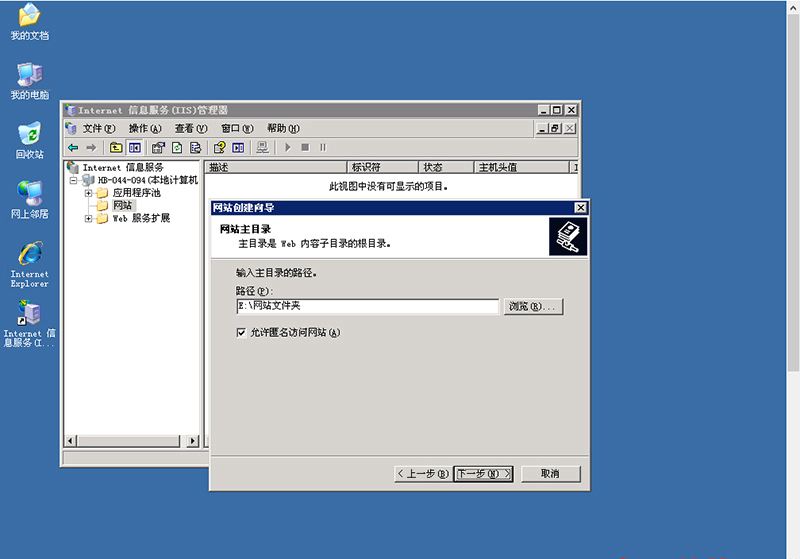800x559 pixels.
Task: Click the Web 服务扩展 folder icon
Action: [103, 218]
